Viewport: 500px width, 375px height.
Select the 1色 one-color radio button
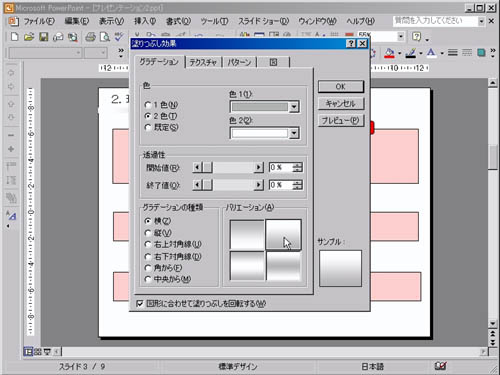click(148, 105)
